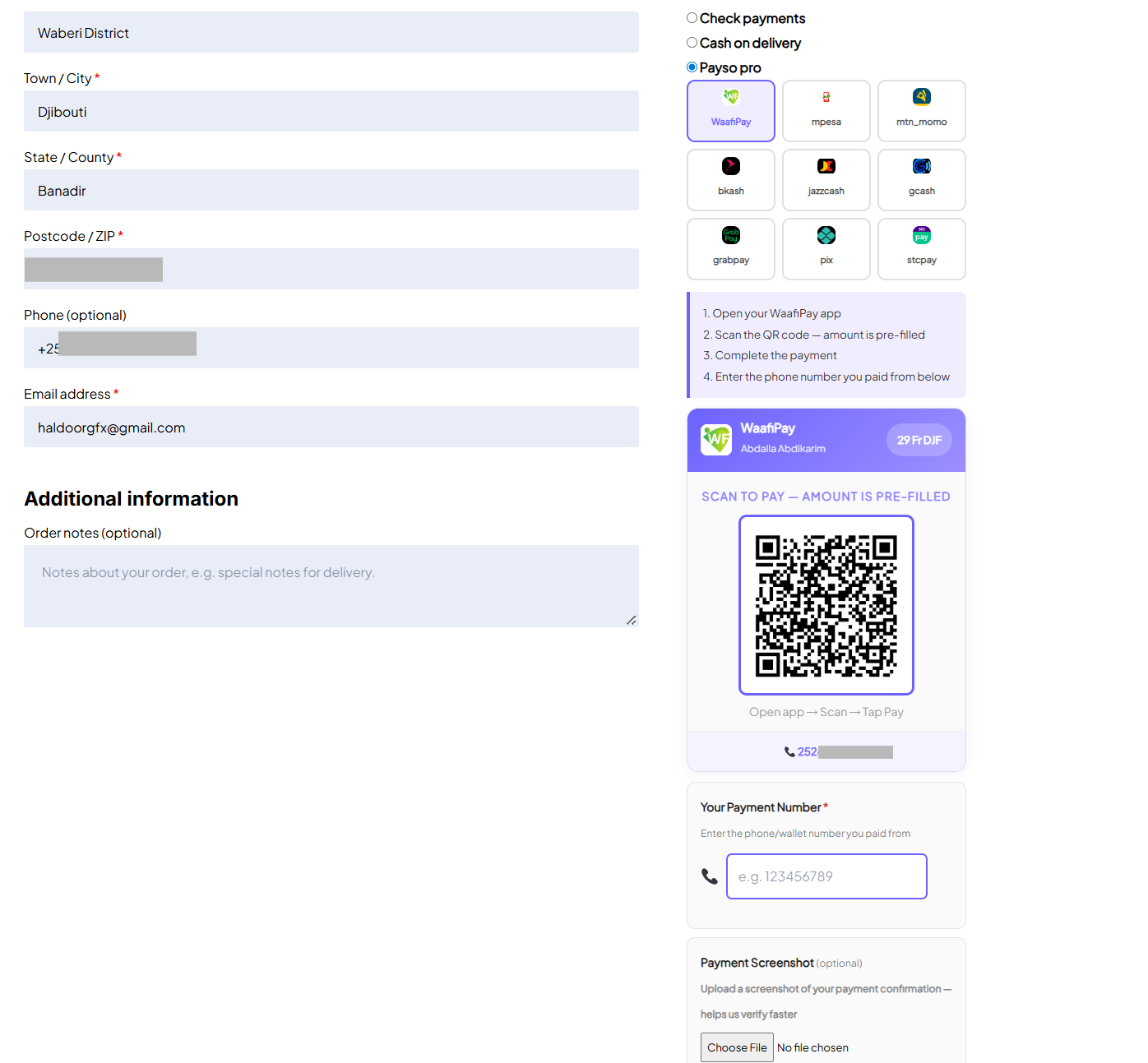Select the Payso pro radio button
Image resolution: width=1148 pixels, height=1063 pixels.
pyautogui.click(x=692, y=67)
